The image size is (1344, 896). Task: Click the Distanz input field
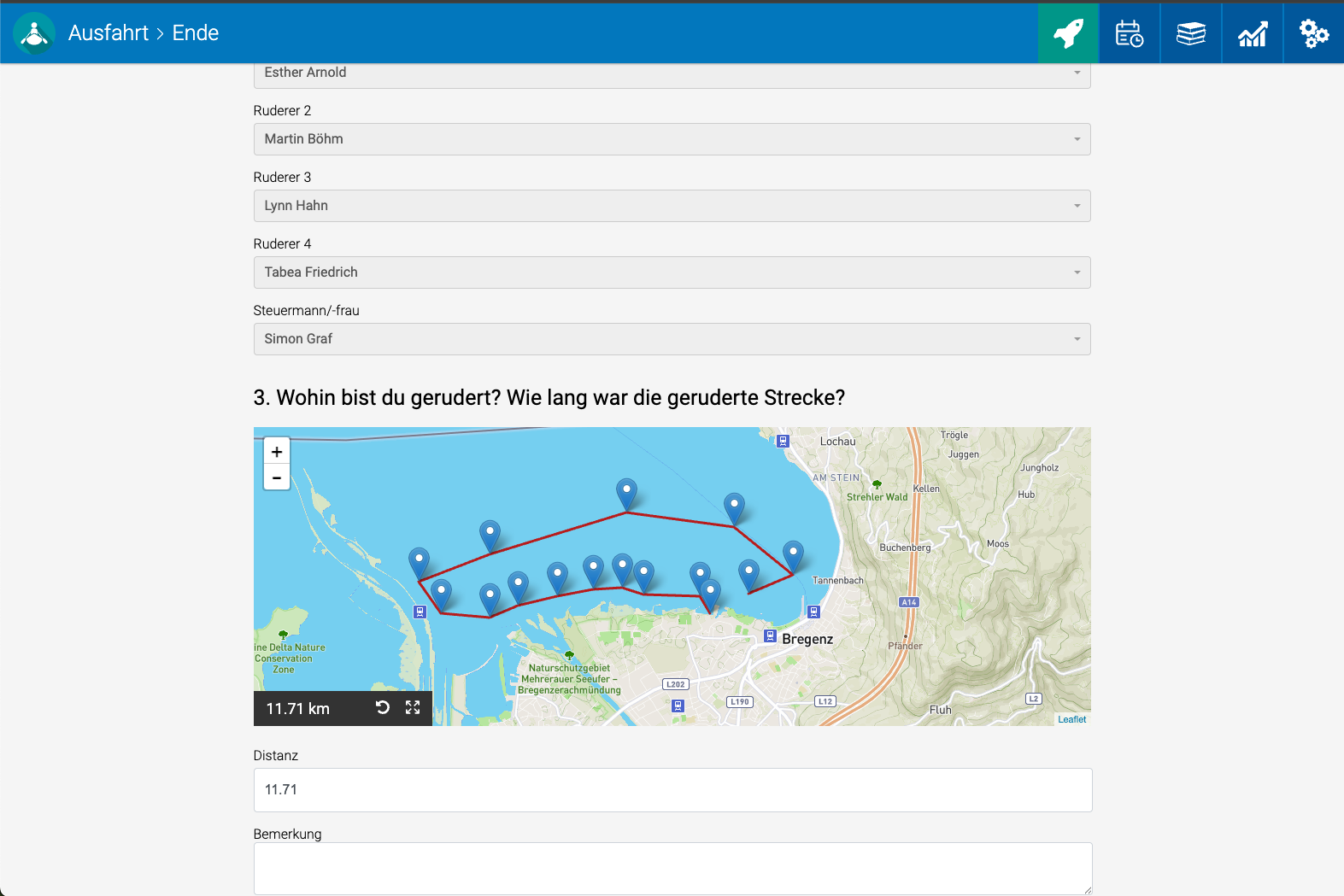[x=672, y=790]
